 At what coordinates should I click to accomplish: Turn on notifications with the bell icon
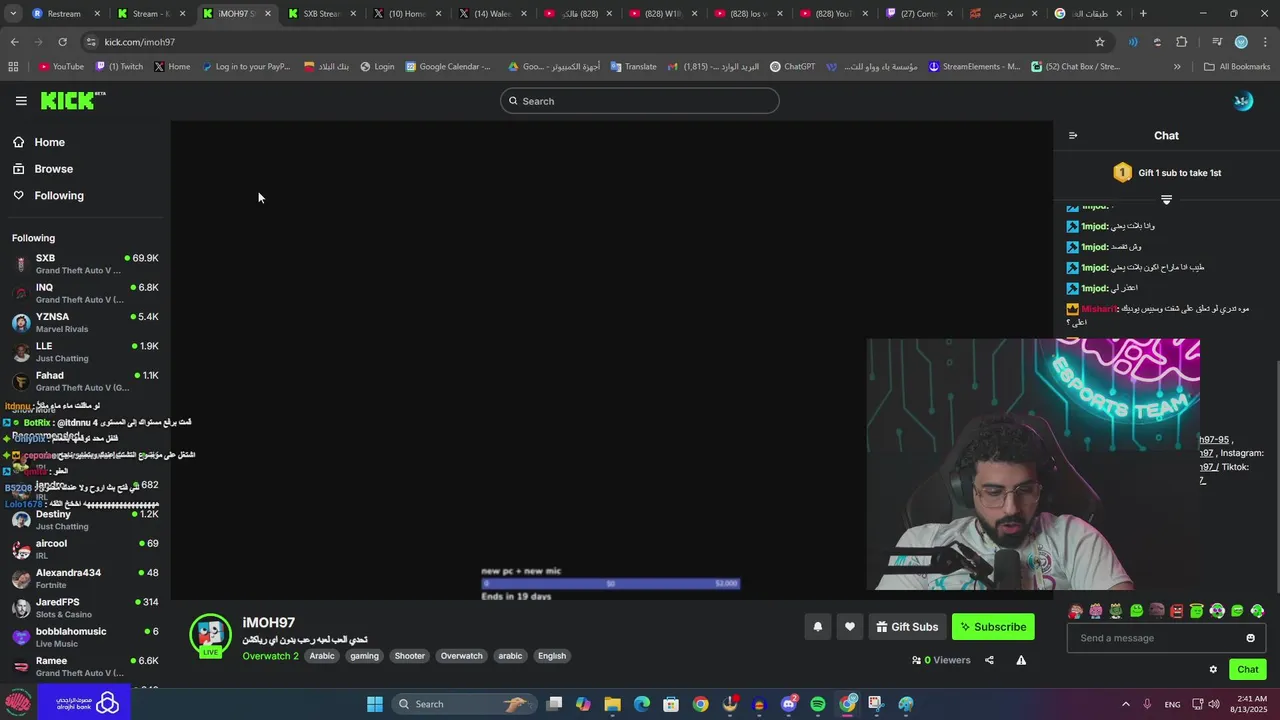click(817, 627)
